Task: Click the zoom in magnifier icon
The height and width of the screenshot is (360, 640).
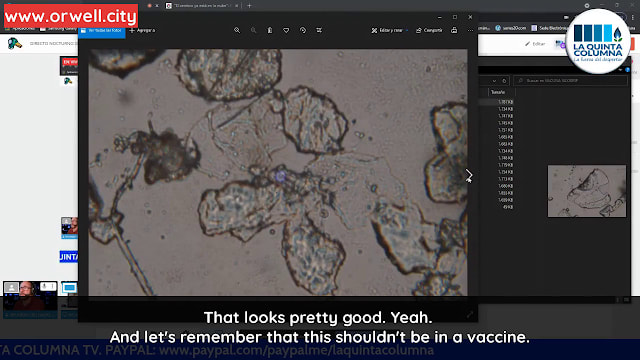Action: 237,30
